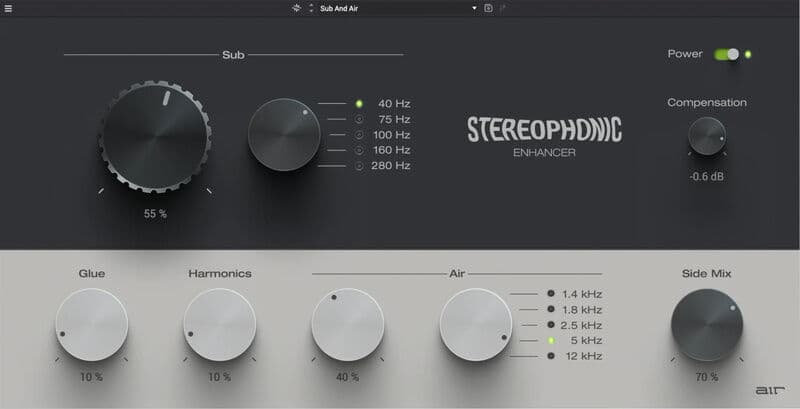Screen dimensions: 800x409
Task: Click the 40 % Air value
Action: point(347,377)
